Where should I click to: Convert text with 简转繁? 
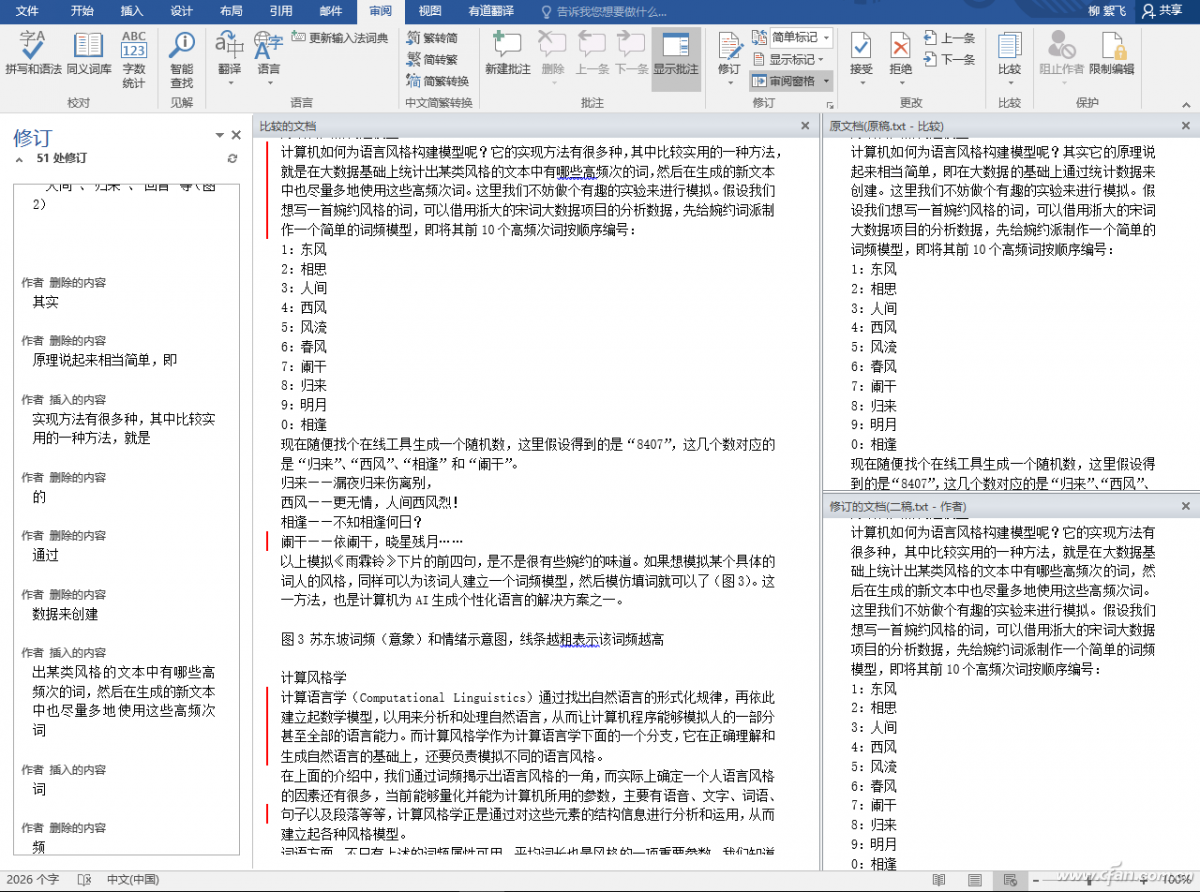432,60
